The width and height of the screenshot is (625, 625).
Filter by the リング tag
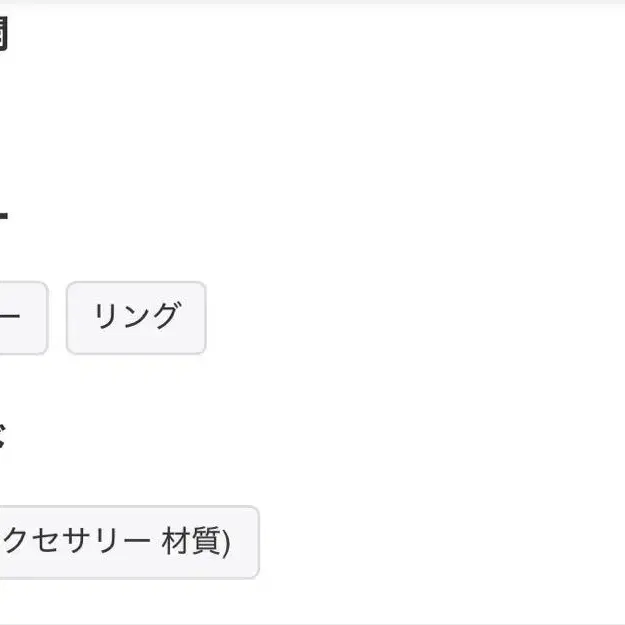136,317
